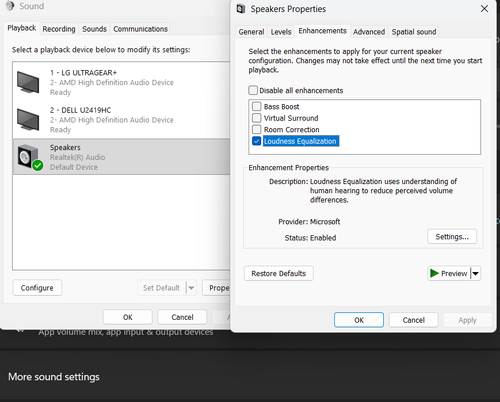Click OK in Speakers Properties
500x402 pixels.
(x=359, y=320)
